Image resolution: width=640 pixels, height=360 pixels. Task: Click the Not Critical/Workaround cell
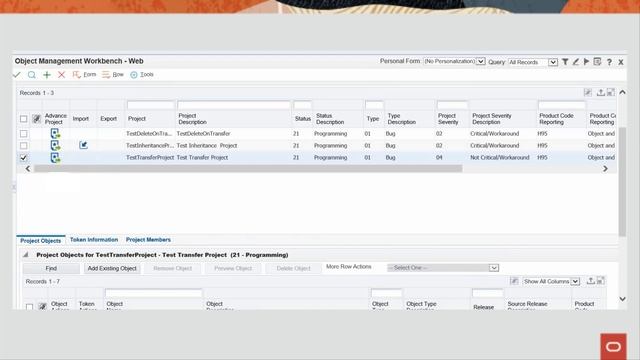coord(500,158)
